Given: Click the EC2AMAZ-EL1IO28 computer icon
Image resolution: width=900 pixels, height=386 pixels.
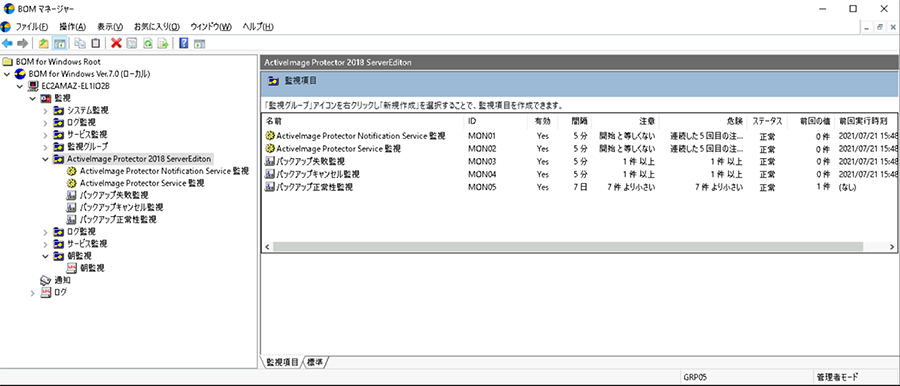Looking at the screenshot, I should pos(33,86).
